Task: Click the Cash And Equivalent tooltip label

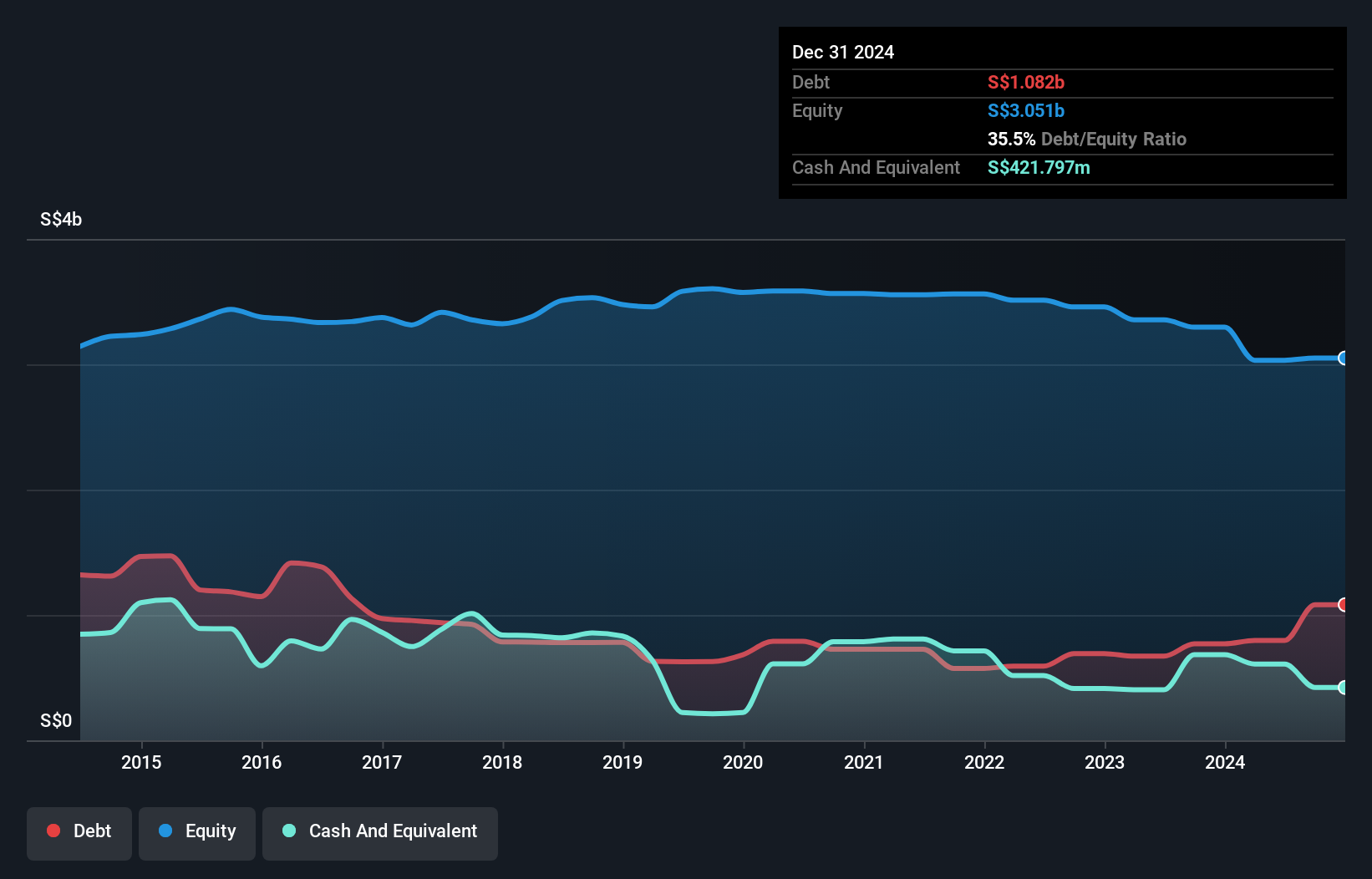Action: point(876,167)
